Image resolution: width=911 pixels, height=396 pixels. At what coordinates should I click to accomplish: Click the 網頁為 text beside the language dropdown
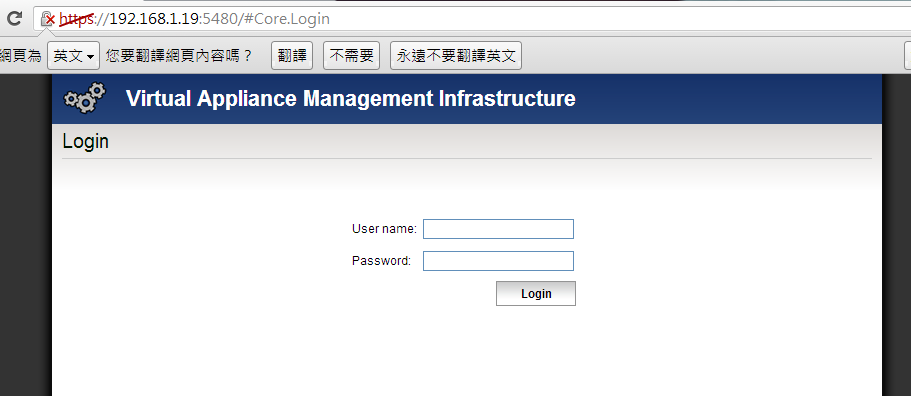pyautogui.click(x=20, y=56)
